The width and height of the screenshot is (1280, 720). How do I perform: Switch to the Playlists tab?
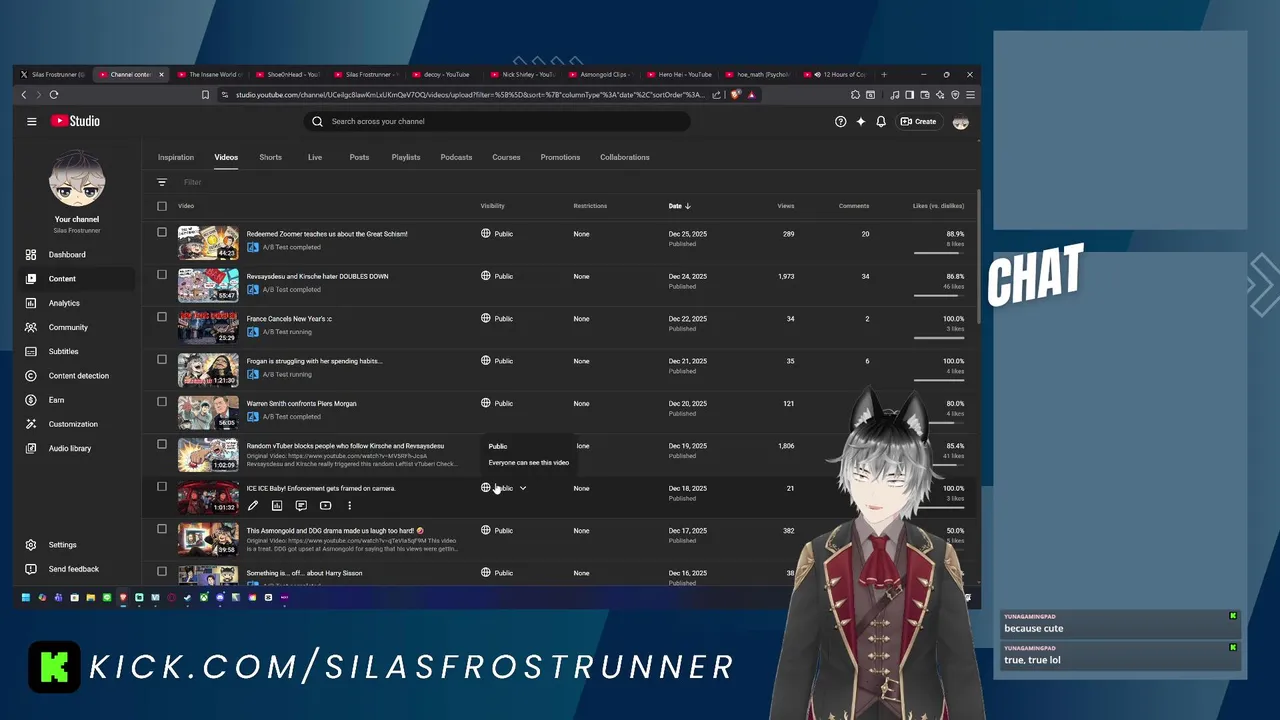coord(406,157)
